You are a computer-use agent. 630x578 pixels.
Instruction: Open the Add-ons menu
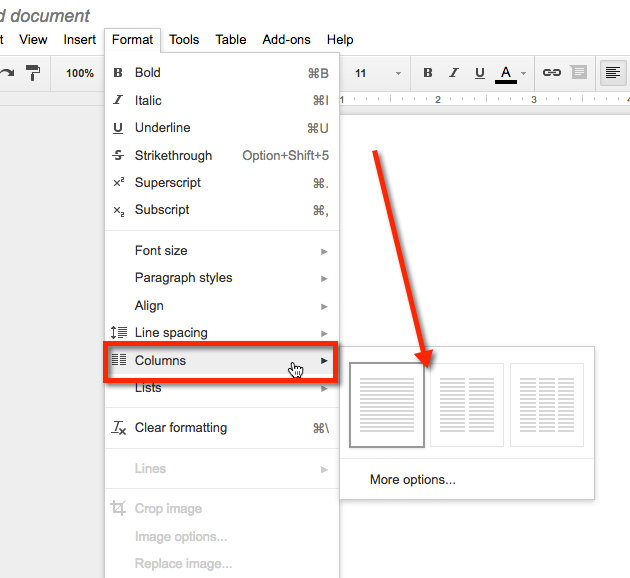click(286, 40)
